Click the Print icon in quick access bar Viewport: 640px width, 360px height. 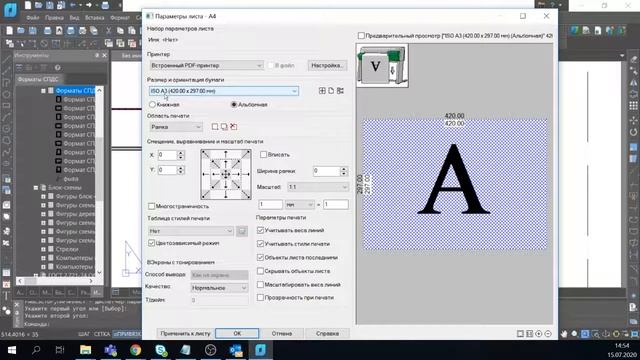point(105,5)
